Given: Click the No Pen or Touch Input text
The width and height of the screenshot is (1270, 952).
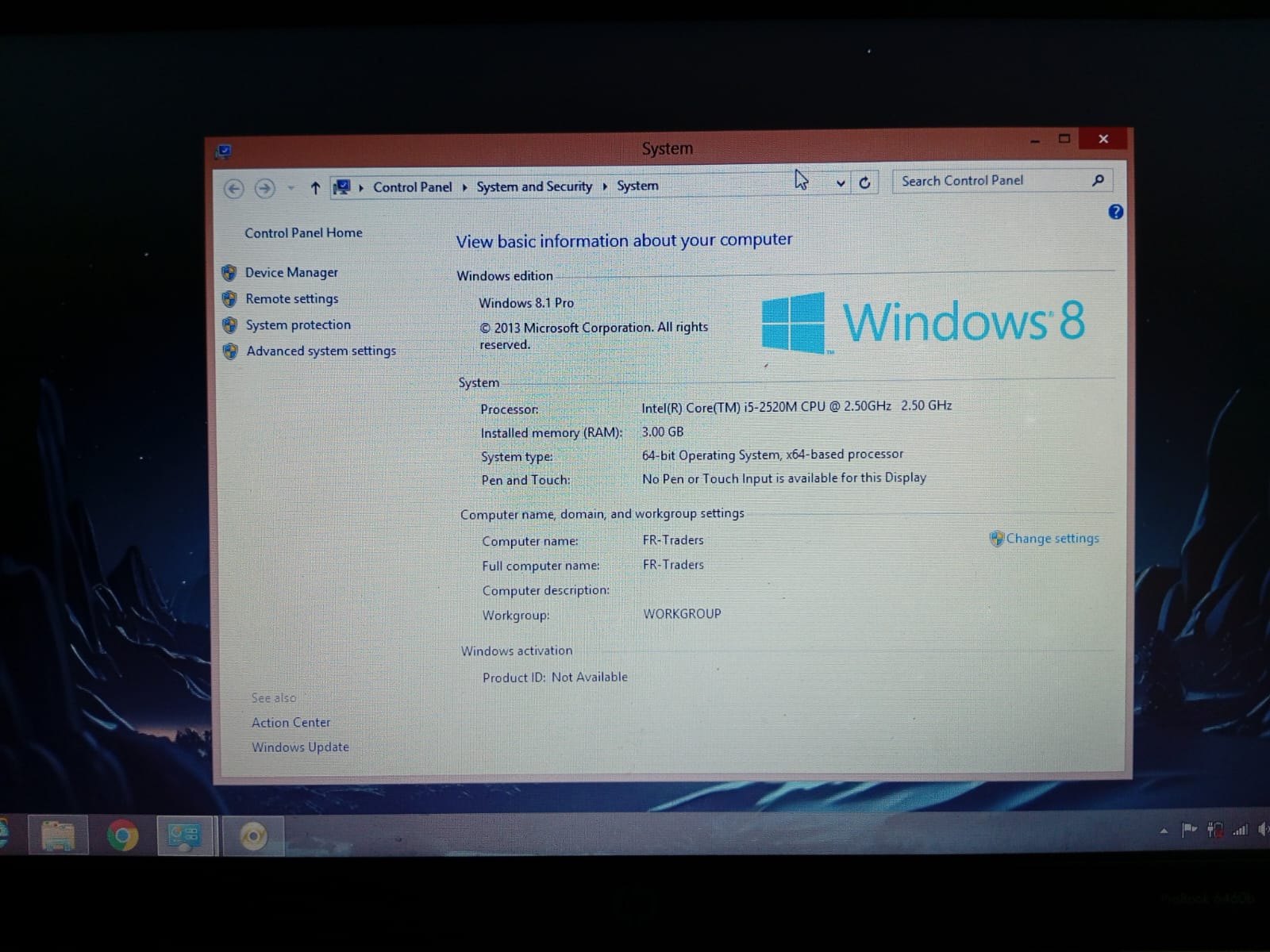Looking at the screenshot, I should (x=784, y=478).
